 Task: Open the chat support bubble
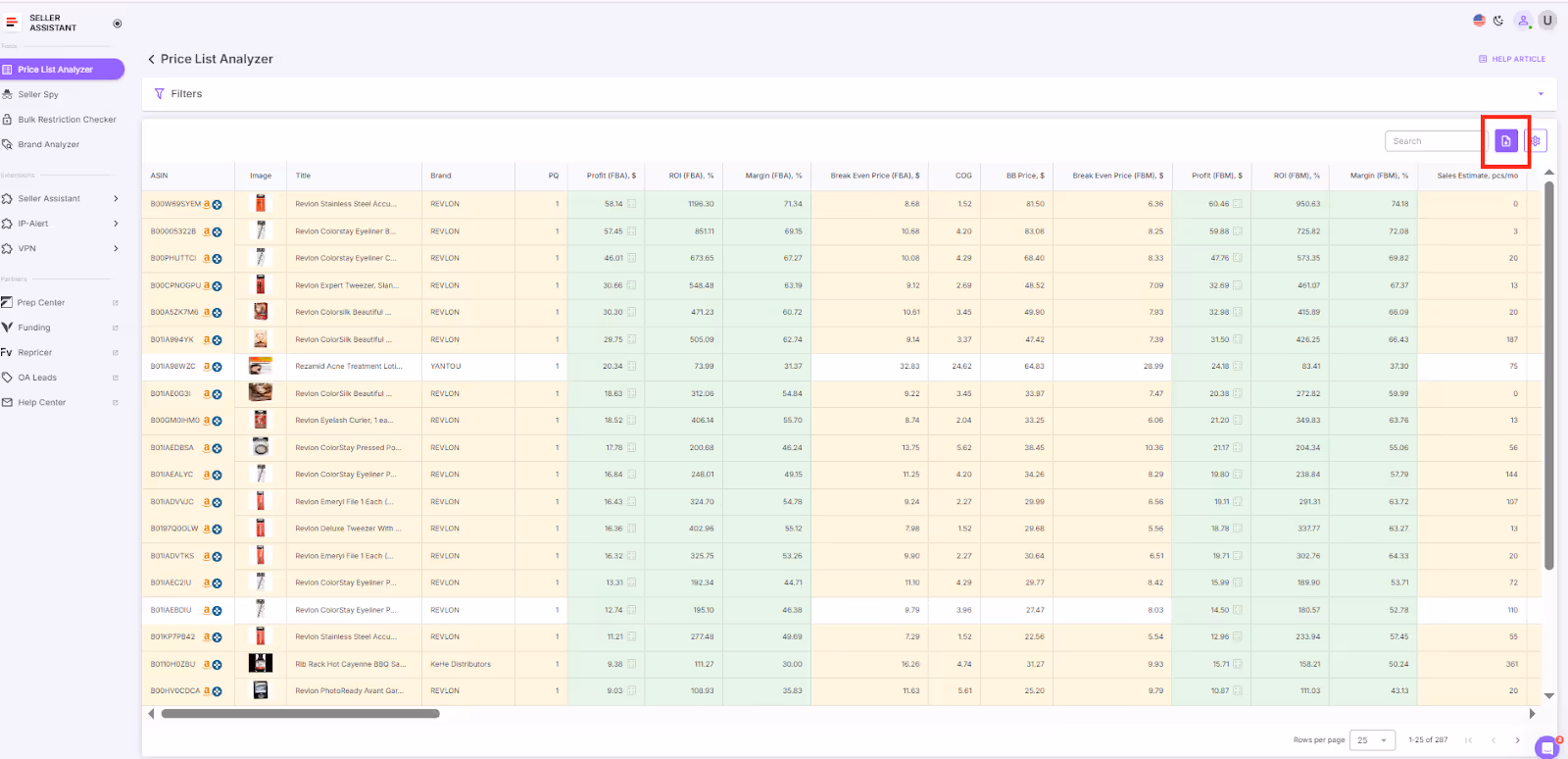tap(1547, 747)
